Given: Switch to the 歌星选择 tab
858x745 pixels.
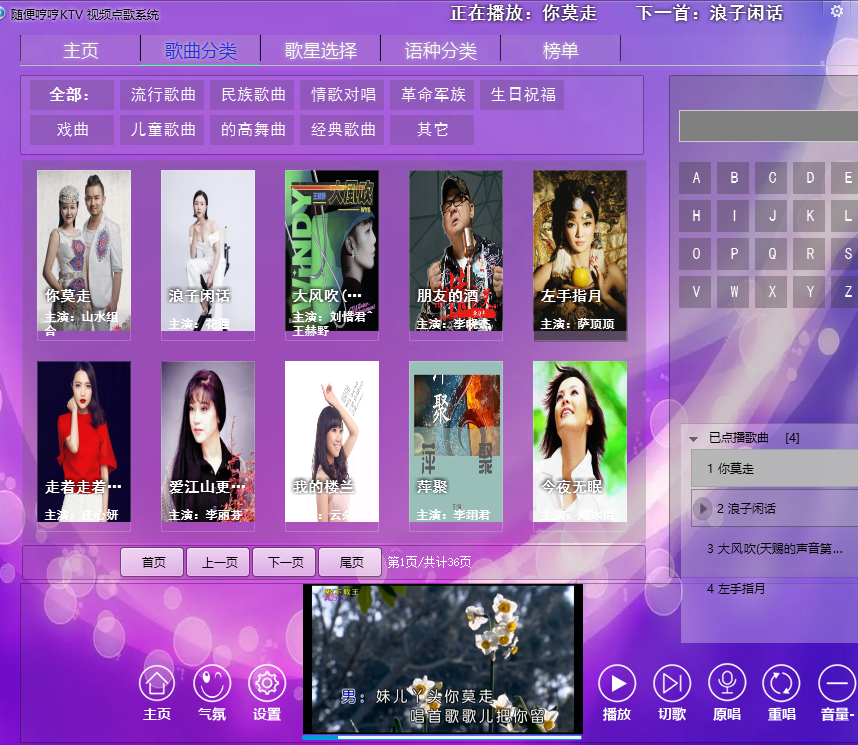Looking at the screenshot, I should click(320, 50).
